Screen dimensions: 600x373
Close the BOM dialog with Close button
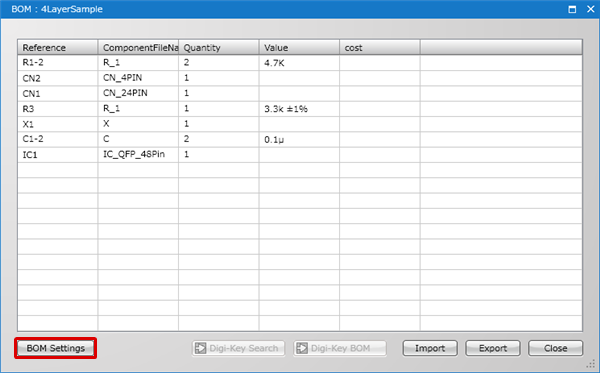pos(556,348)
